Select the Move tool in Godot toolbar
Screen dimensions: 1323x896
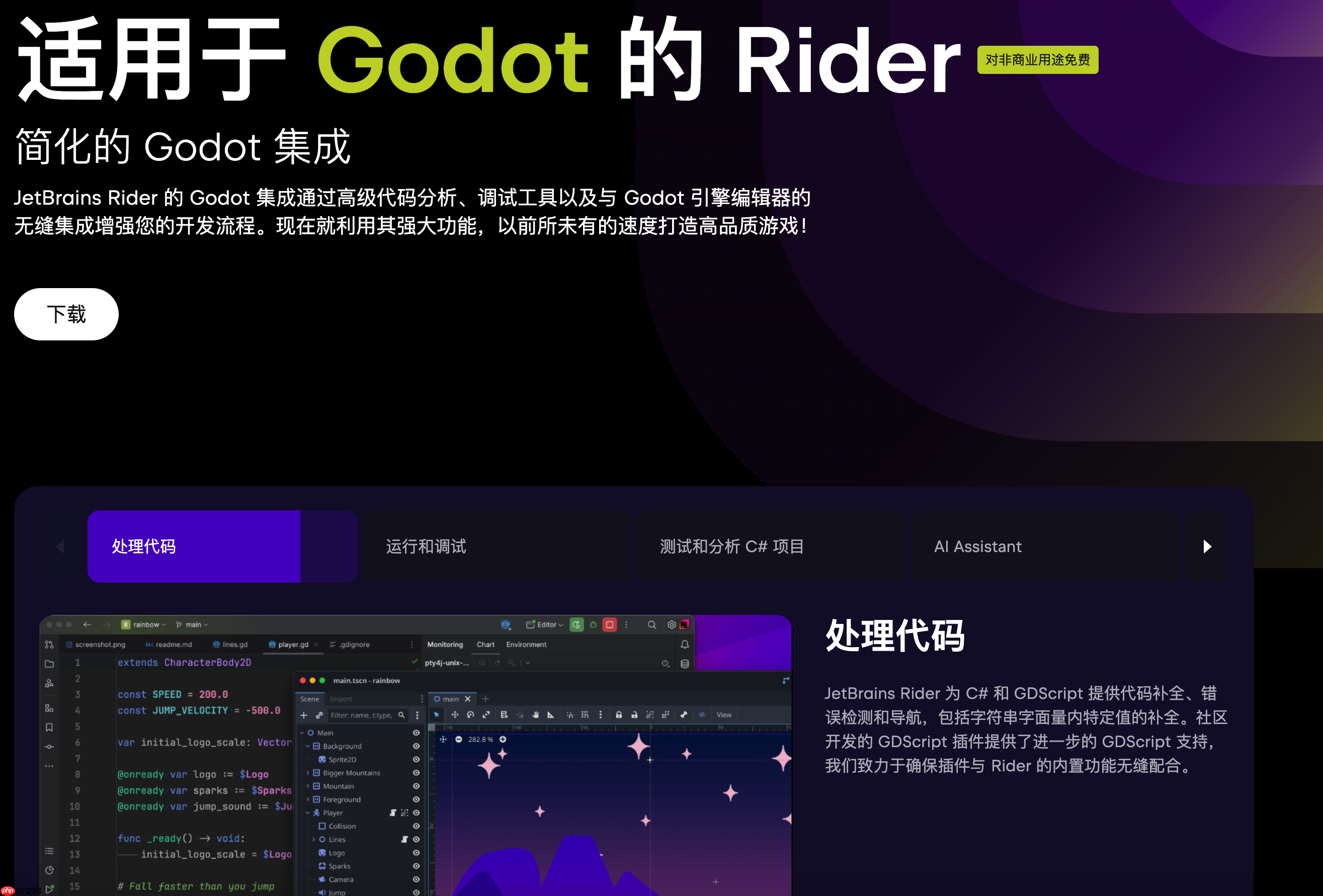455,715
